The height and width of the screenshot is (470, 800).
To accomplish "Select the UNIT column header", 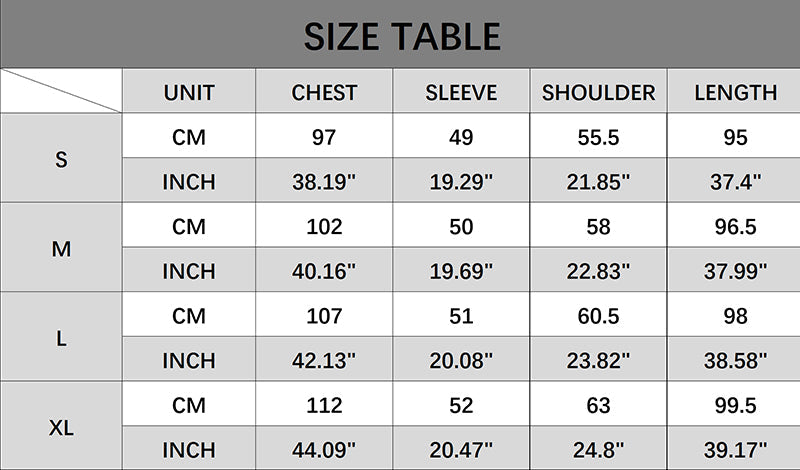I will 189,93.
